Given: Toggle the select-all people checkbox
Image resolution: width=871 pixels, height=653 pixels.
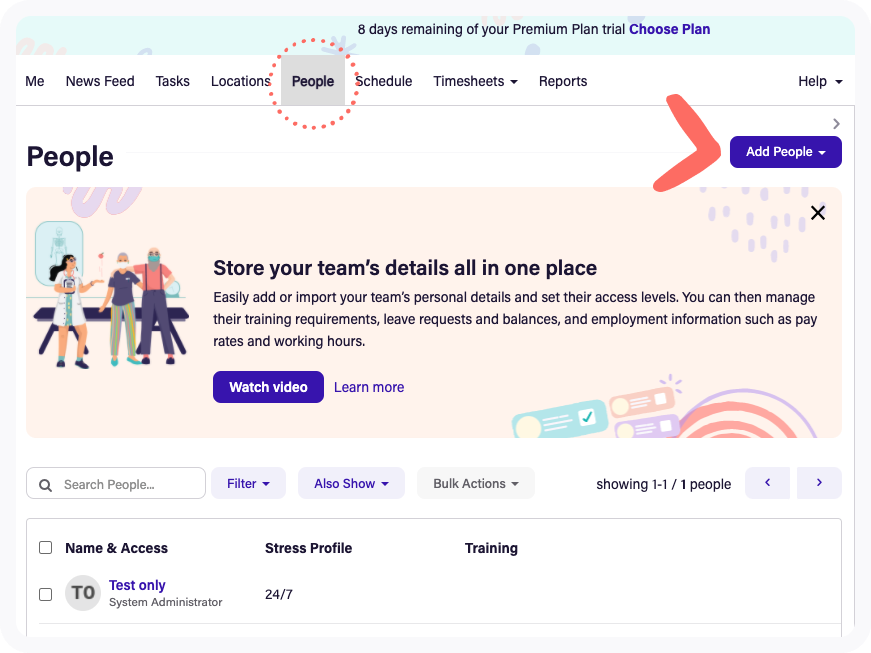Looking at the screenshot, I should tap(45, 548).
